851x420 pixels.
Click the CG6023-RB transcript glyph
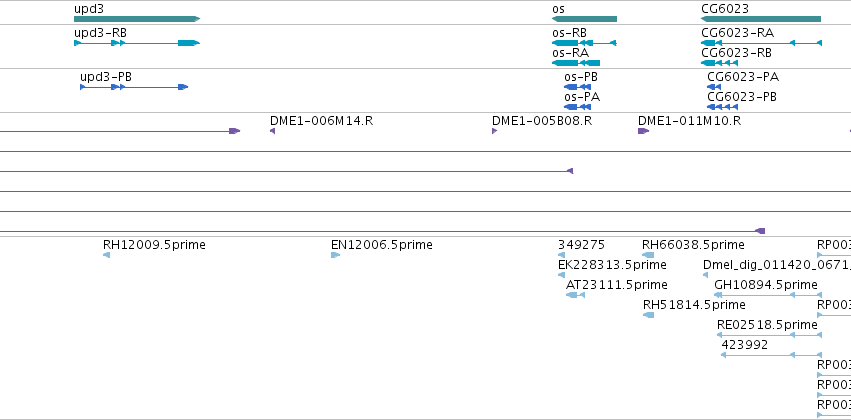point(720,63)
